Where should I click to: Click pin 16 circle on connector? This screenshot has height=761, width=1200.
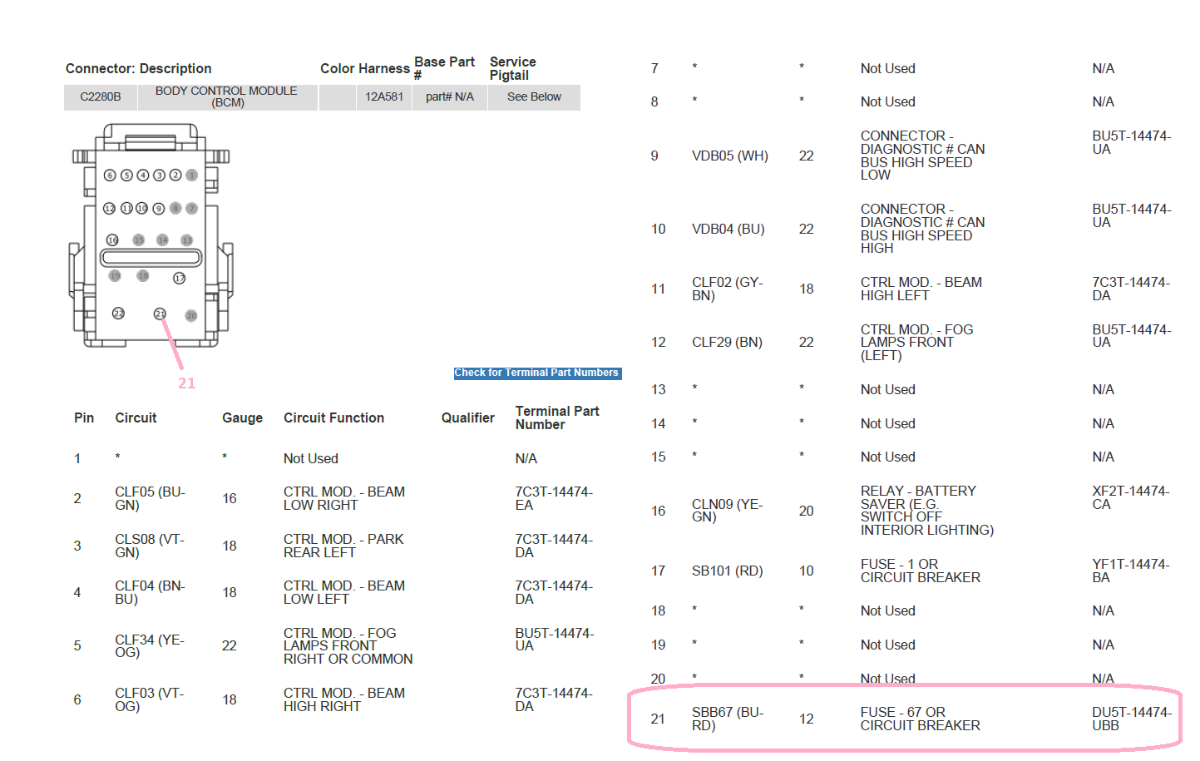pyautogui.click(x=113, y=241)
